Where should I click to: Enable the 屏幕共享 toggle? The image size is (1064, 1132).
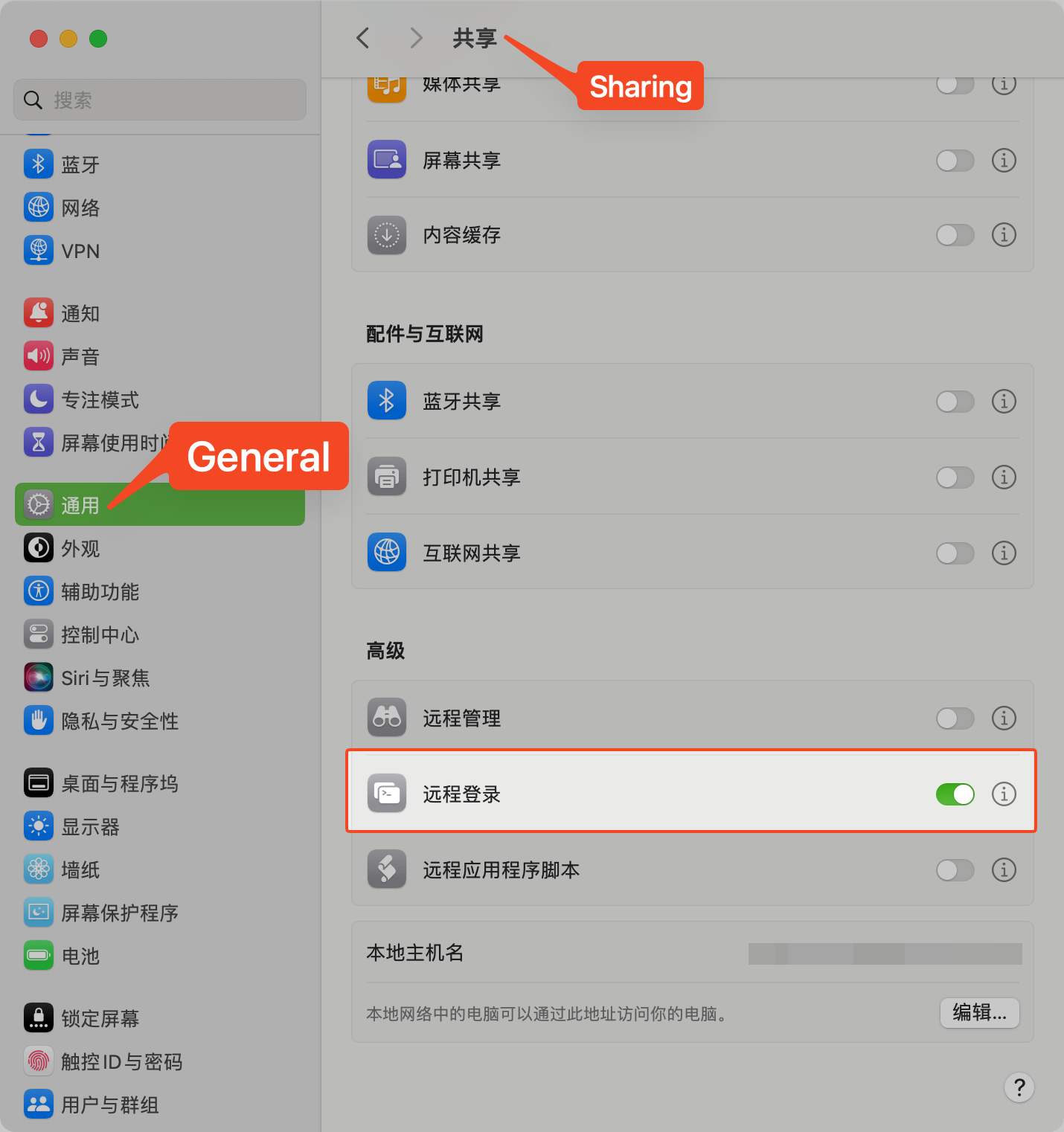pyautogui.click(x=955, y=160)
